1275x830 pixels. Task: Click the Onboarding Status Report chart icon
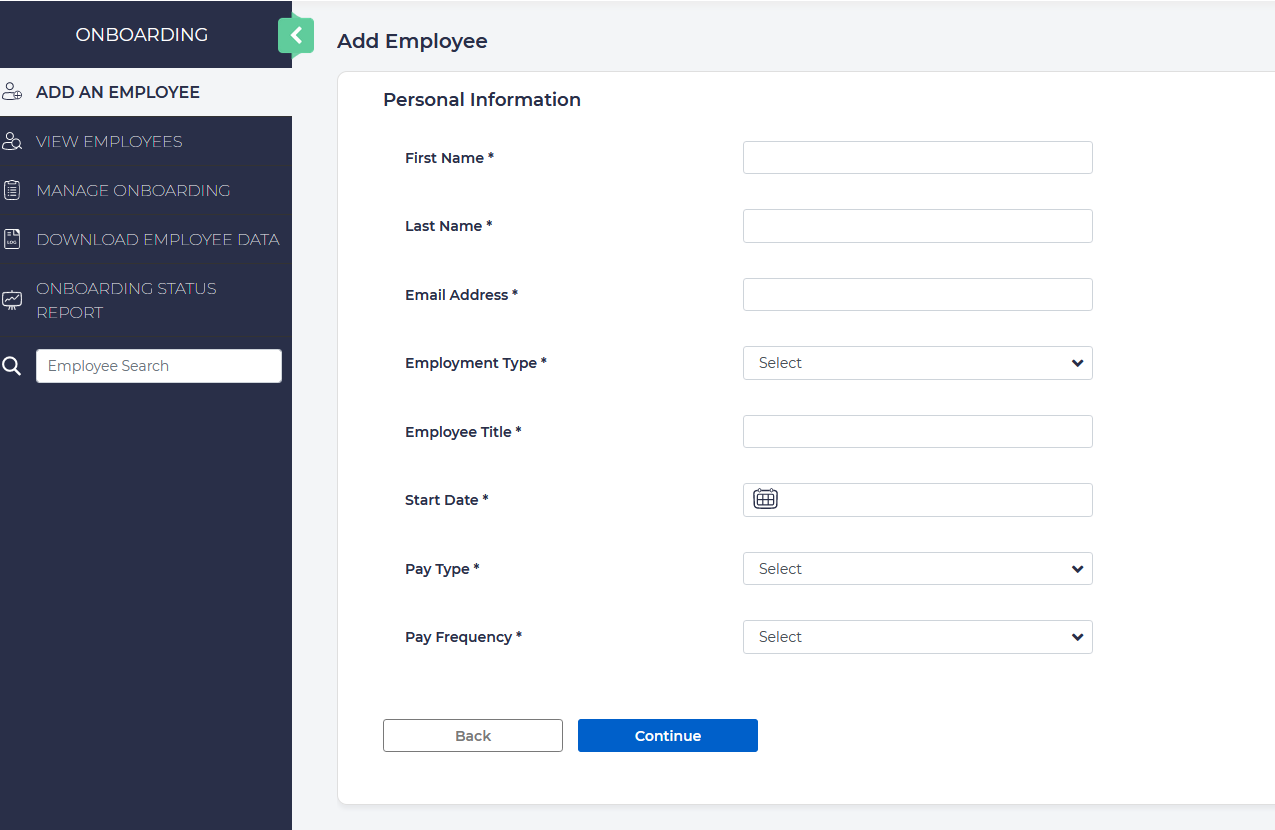(12, 300)
